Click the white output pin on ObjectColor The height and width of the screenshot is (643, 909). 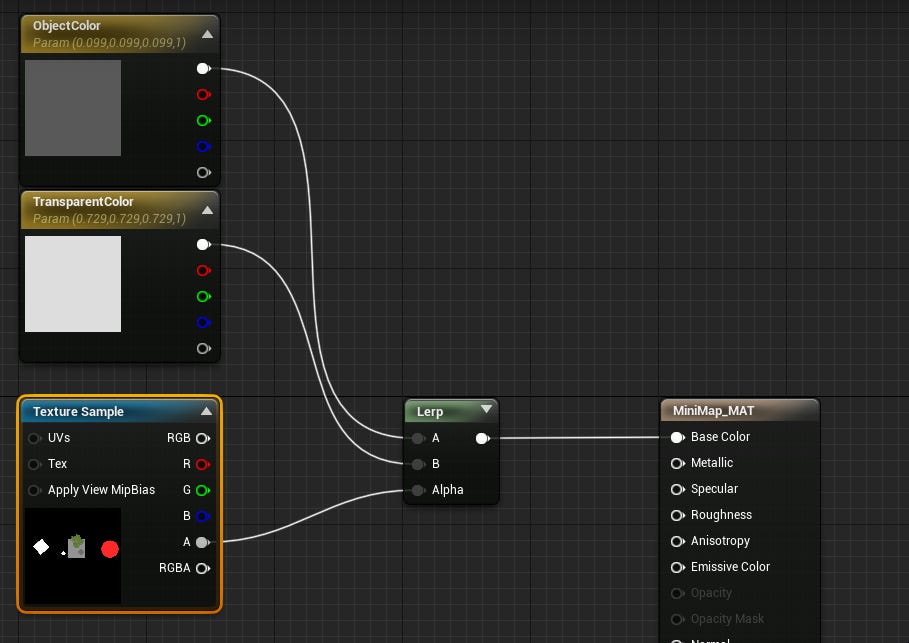click(x=203, y=68)
